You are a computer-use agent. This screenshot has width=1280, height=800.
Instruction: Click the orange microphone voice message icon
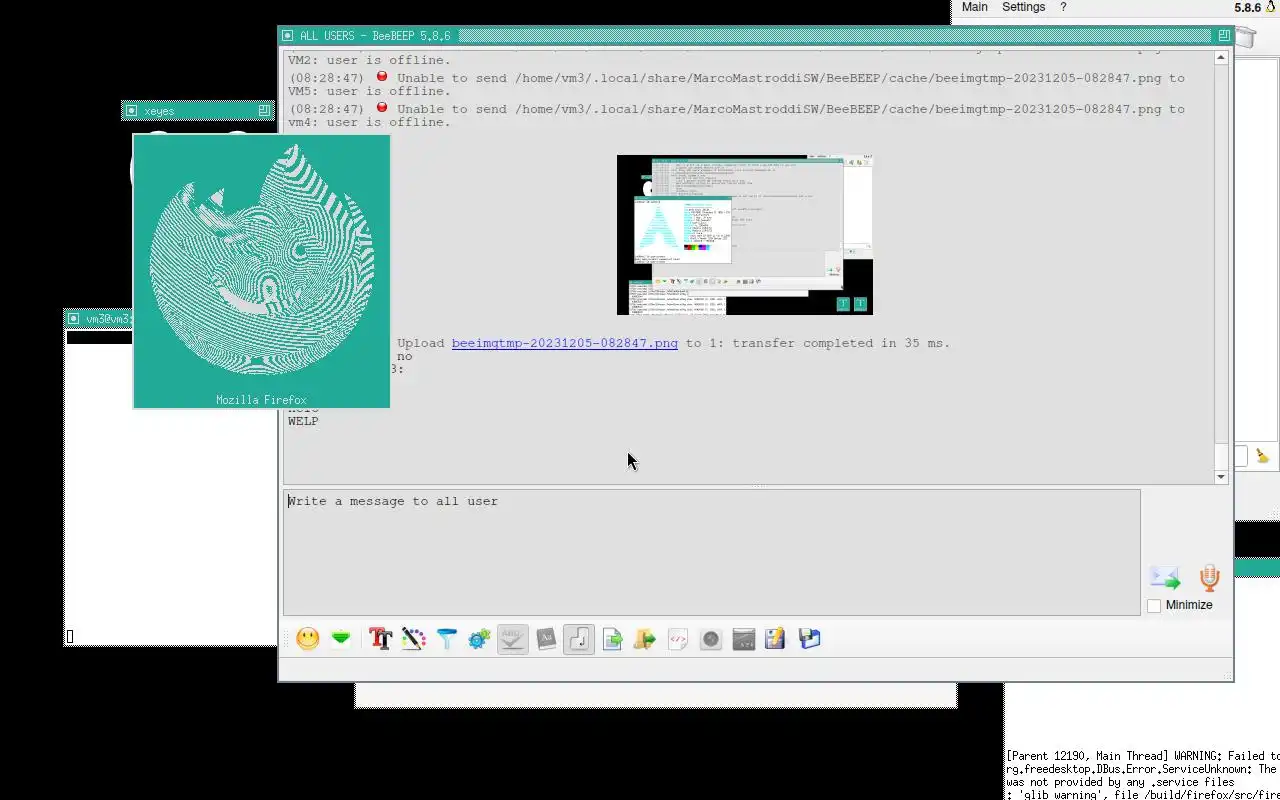pyautogui.click(x=1210, y=578)
